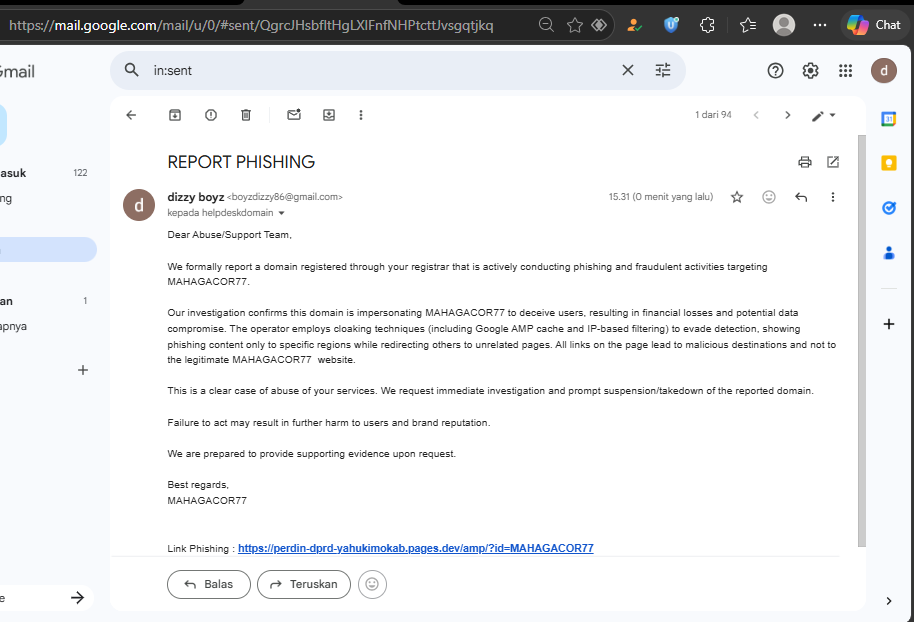914x622 pixels.
Task: Click the browser zoom-out magnifier icon
Action: click(x=546, y=25)
